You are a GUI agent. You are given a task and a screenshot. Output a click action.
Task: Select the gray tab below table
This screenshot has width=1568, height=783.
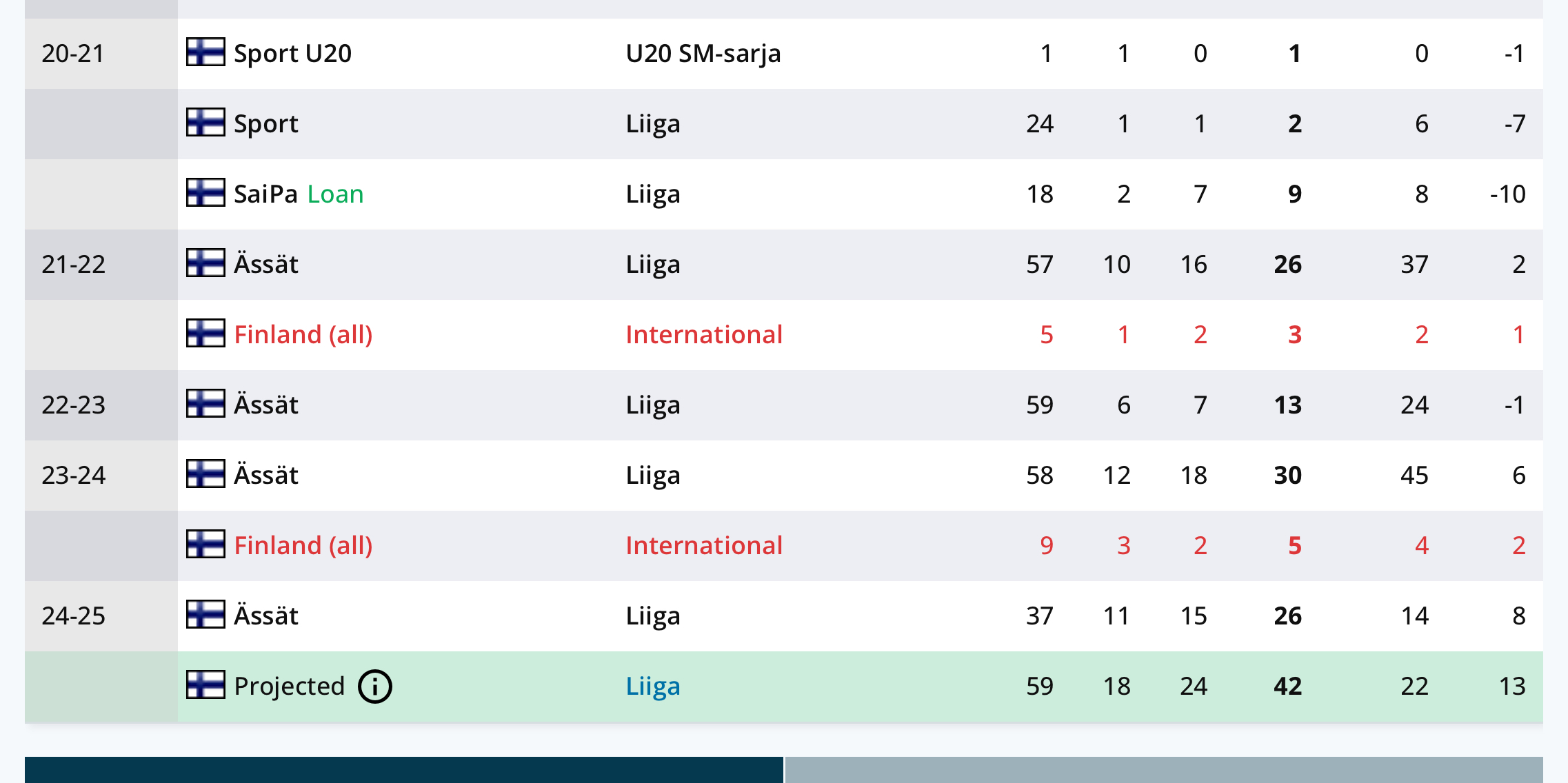(x=1164, y=770)
